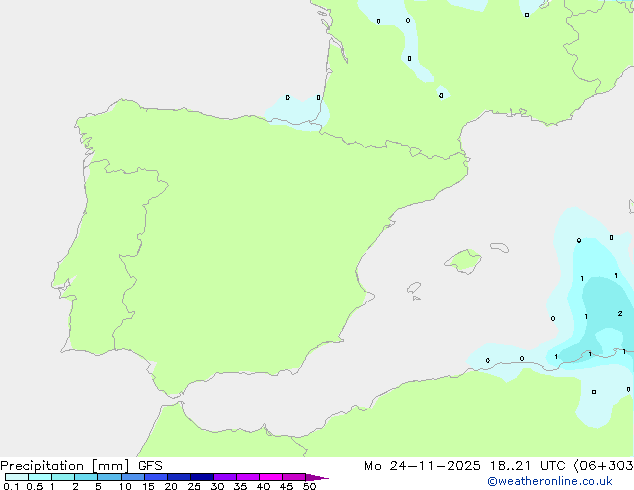Click the value 2 precipitation marker
This screenshot has width=634, height=490.
click(x=620, y=314)
